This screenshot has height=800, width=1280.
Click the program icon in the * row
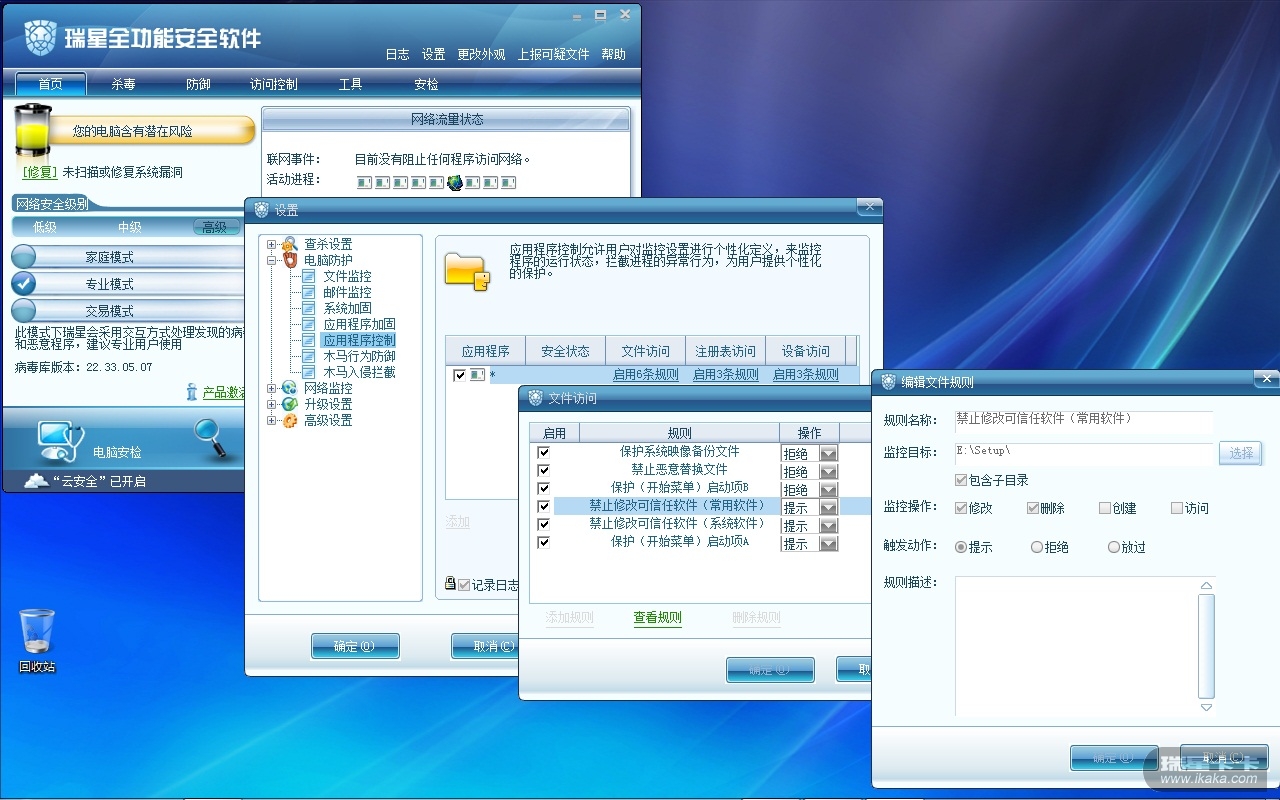477,375
